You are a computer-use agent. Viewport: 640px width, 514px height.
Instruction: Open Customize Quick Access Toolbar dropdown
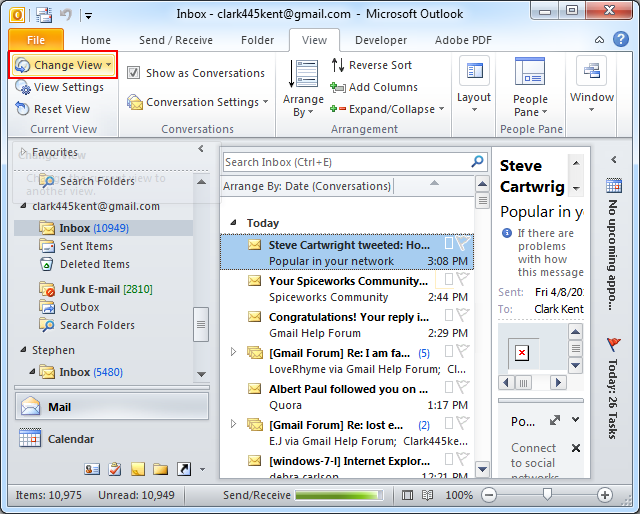coord(88,16)
